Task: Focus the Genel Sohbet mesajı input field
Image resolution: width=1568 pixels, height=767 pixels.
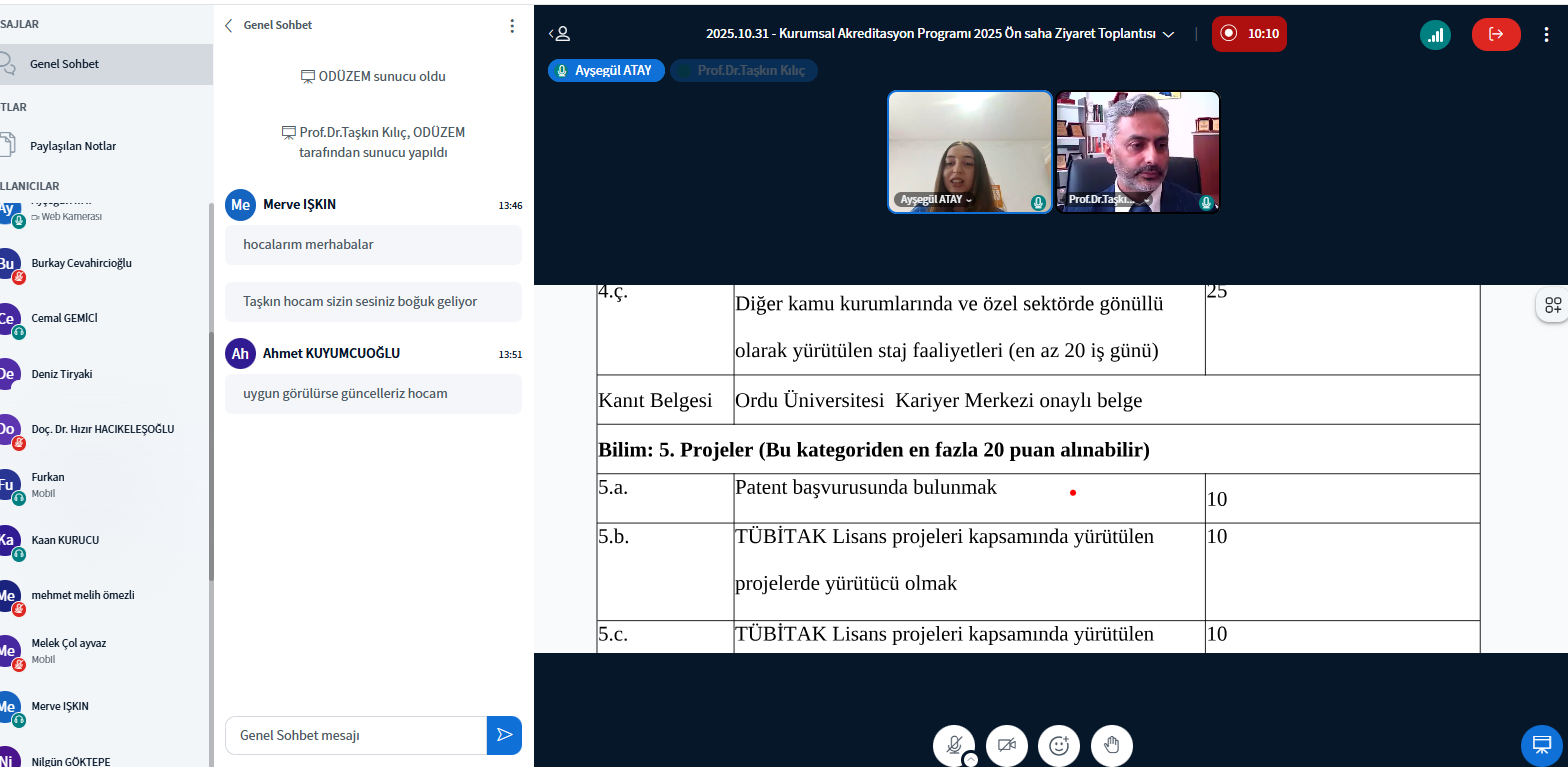Action: point(355,735)
